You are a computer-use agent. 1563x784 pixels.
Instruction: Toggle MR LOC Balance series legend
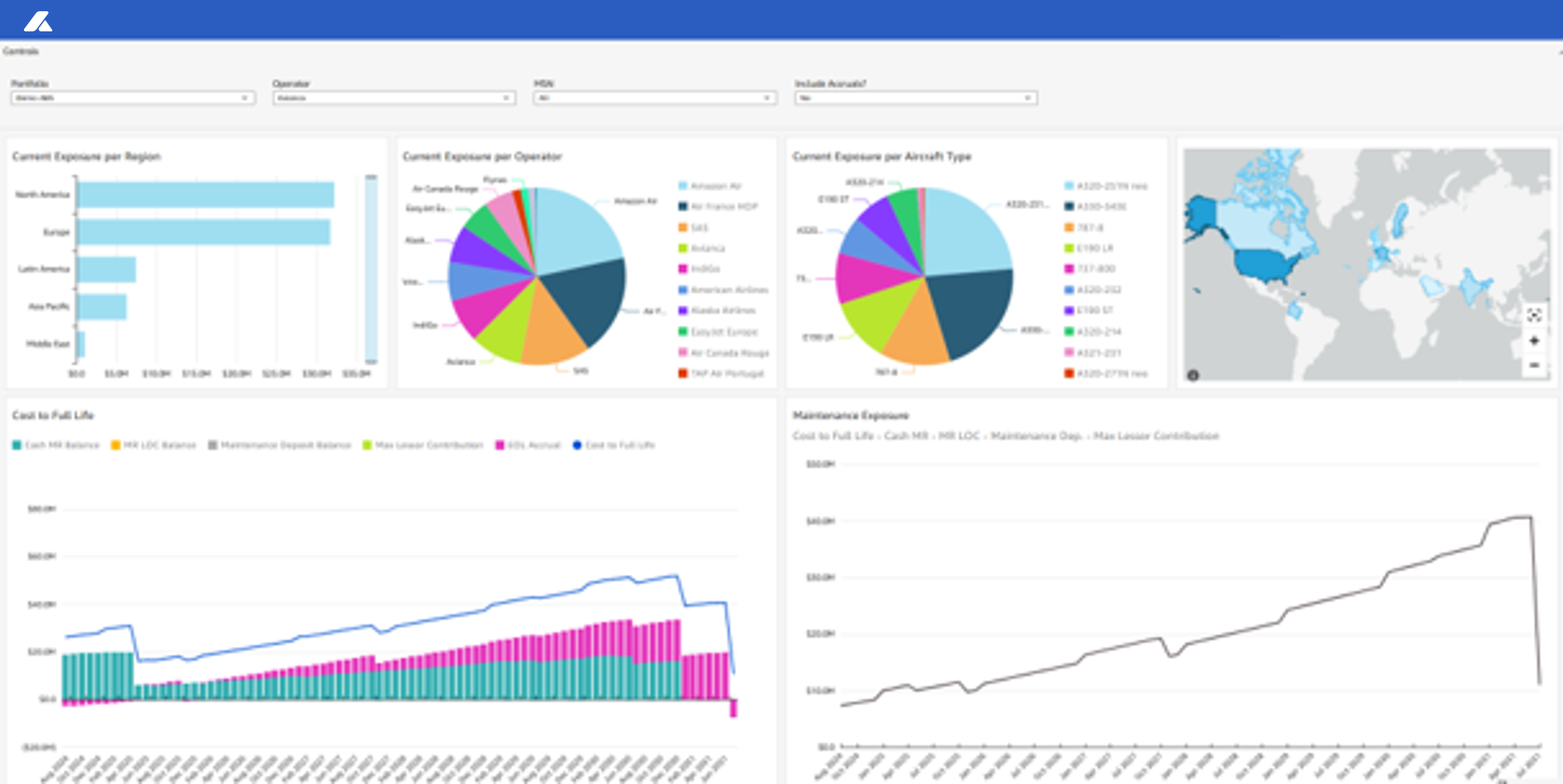[153, 445]
